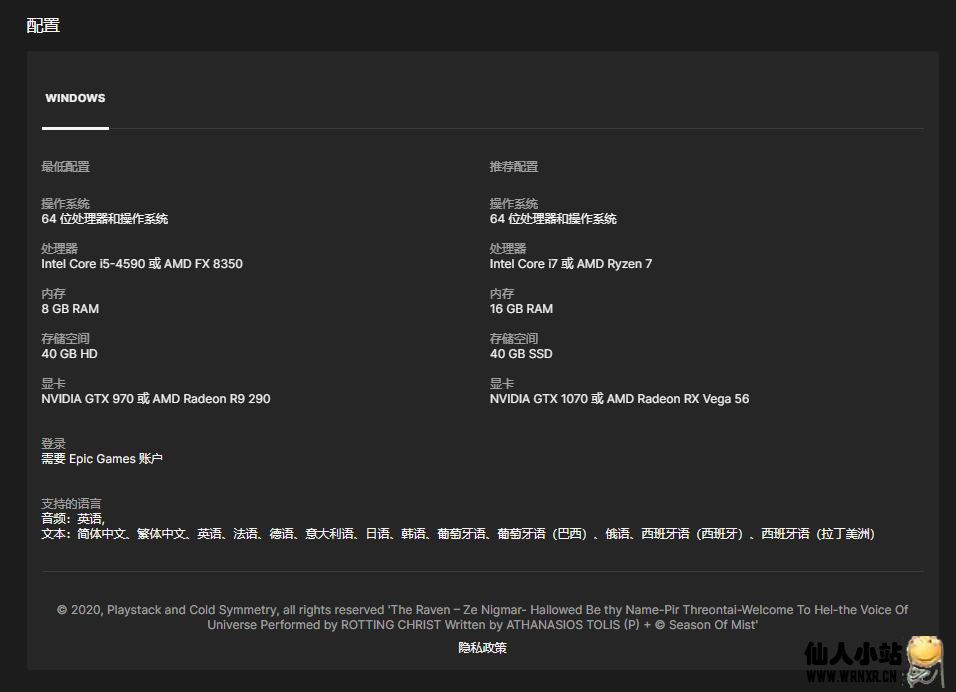The width and height of the screenshot is (956, 692).
Task: Open the 隐私政策 privacy policy link
Action: tap(483, 648)
